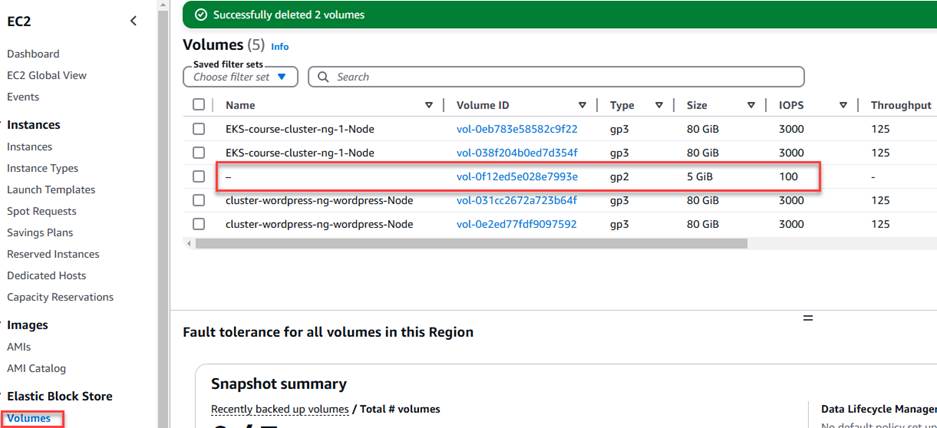Open Dashboard in the sidebar

[x=33, y=54]
